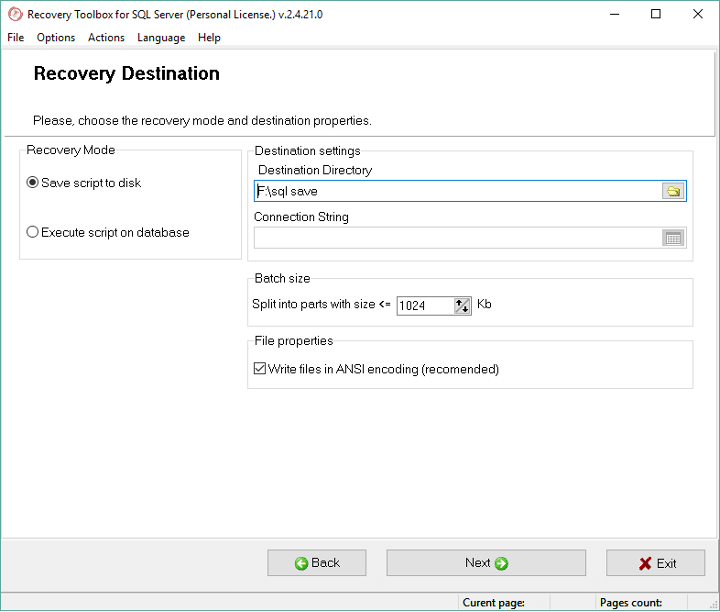Minimize the Recovery Toolbox window

tap(612, 14)
